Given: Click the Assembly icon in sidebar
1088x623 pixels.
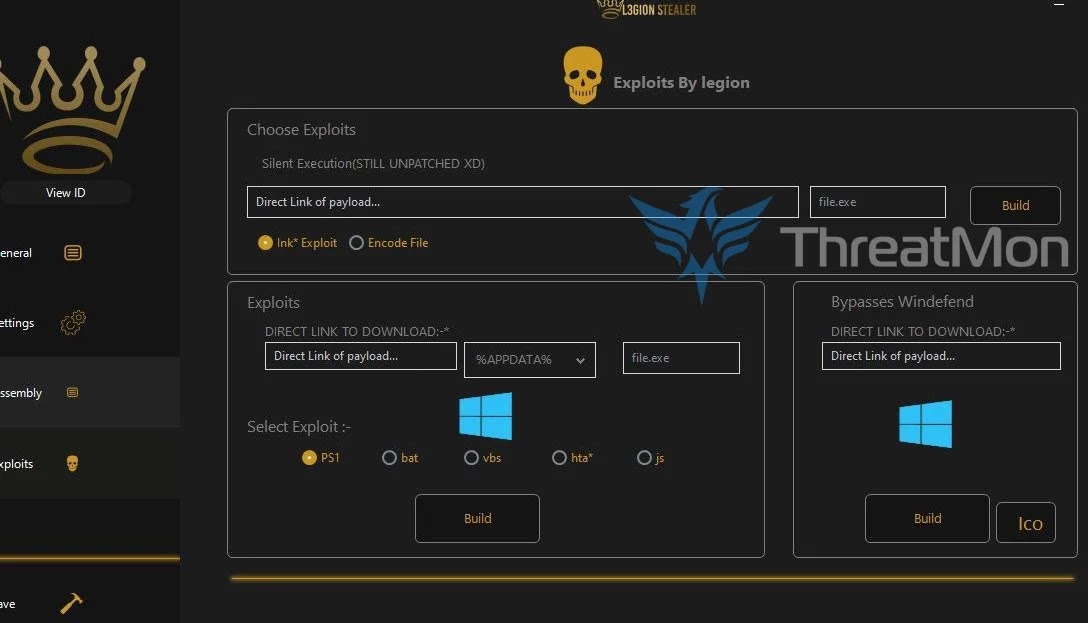Looking at the screenshot, I should [72, 393].
